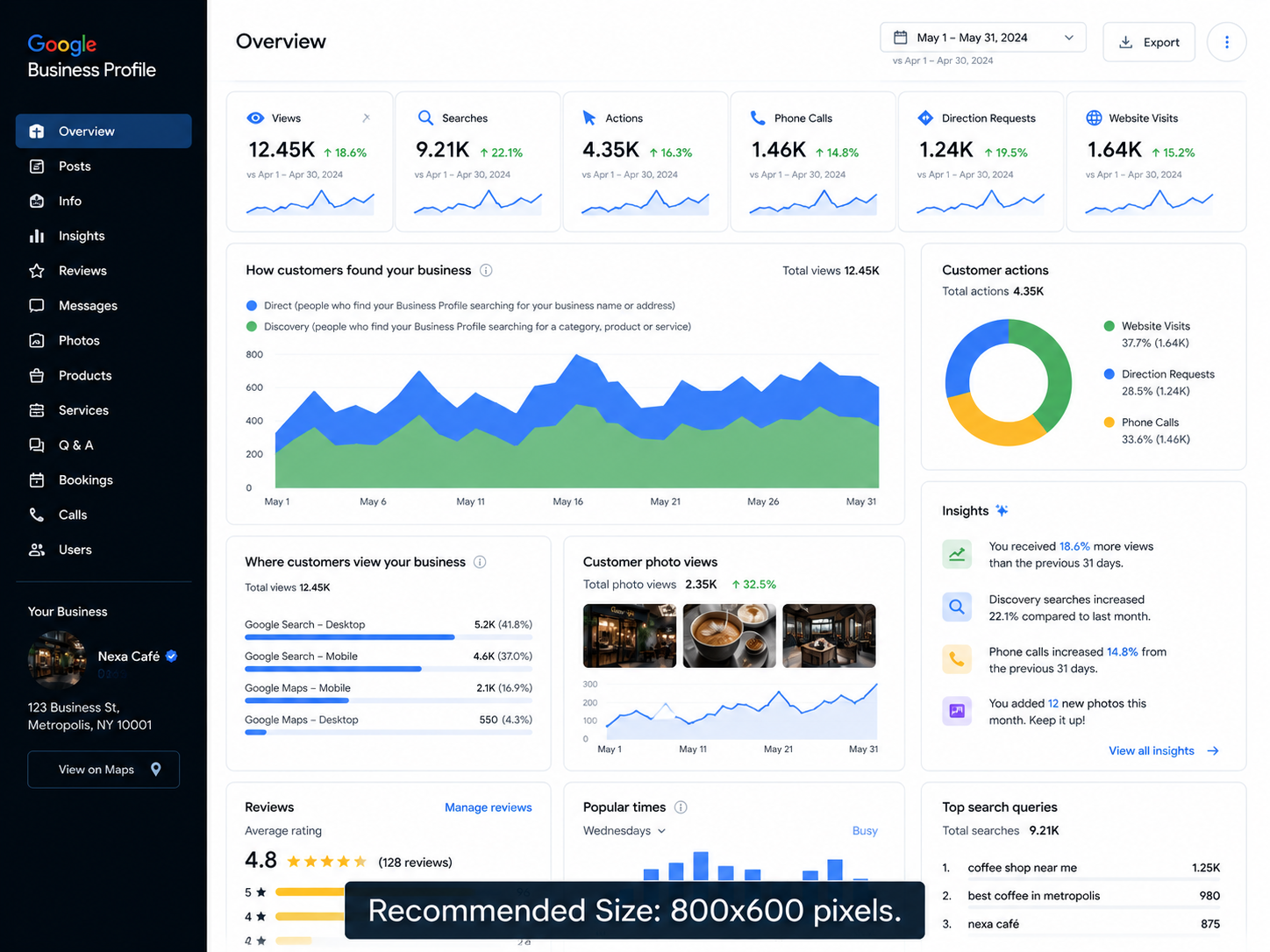
Task: Click the yellow Phone Calls legend dot
Action: click(x=1109, y=423)
